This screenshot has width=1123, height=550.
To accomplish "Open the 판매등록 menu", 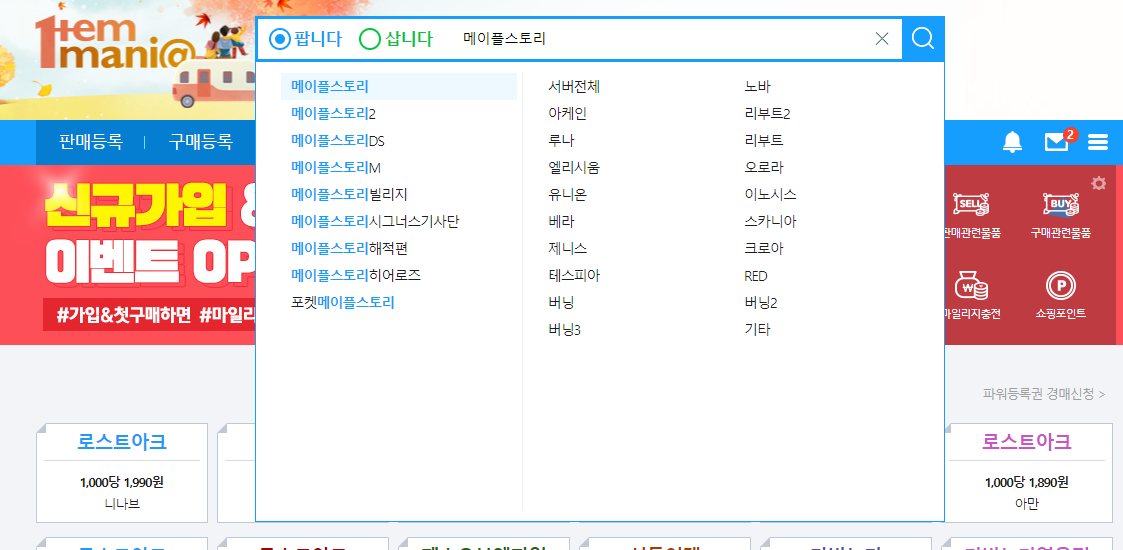I will coord(91,142).
